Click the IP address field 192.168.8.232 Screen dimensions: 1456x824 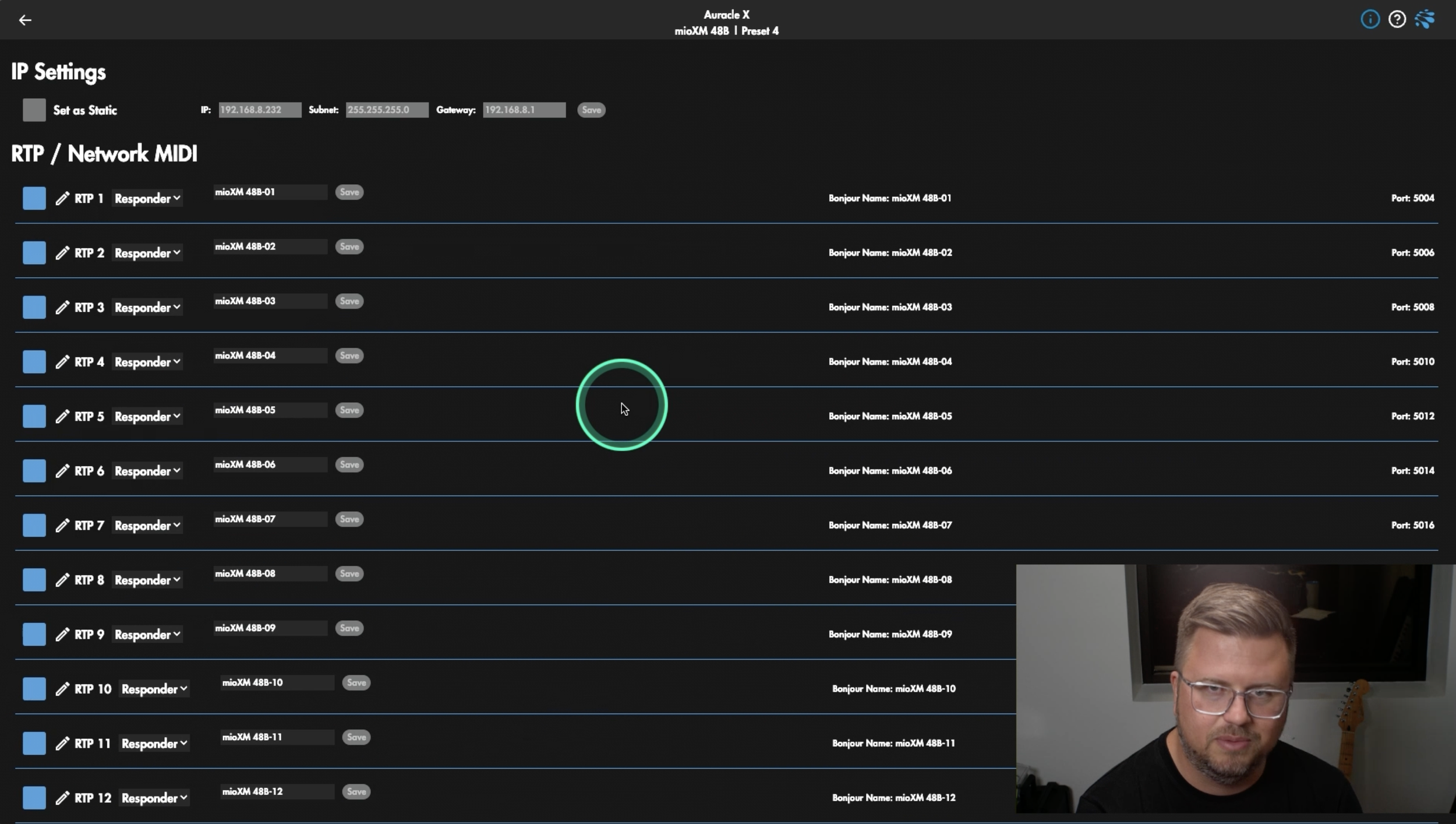[260, 110]
